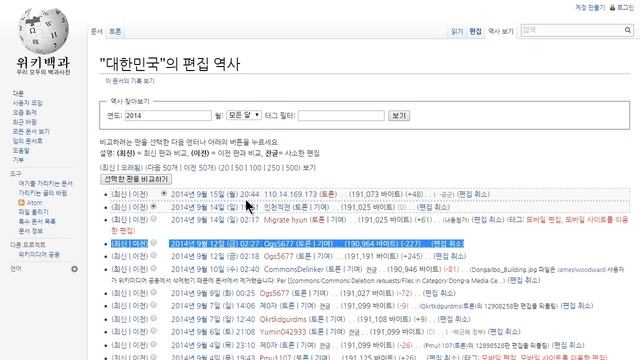Click the 보기 filter button
640x360 pixels.
pos(399,116)
